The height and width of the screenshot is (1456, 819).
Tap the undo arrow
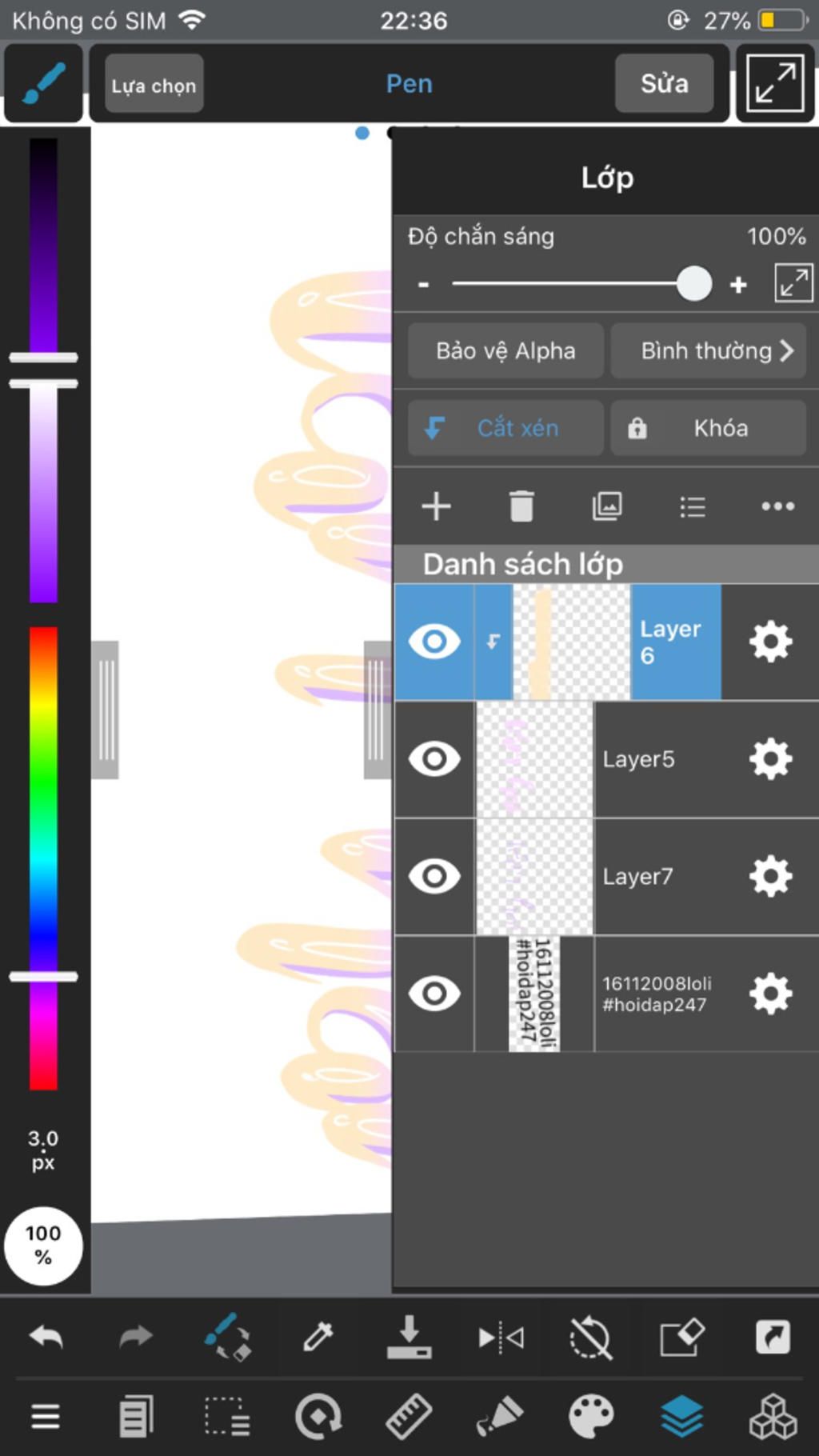pos(46,1336)
